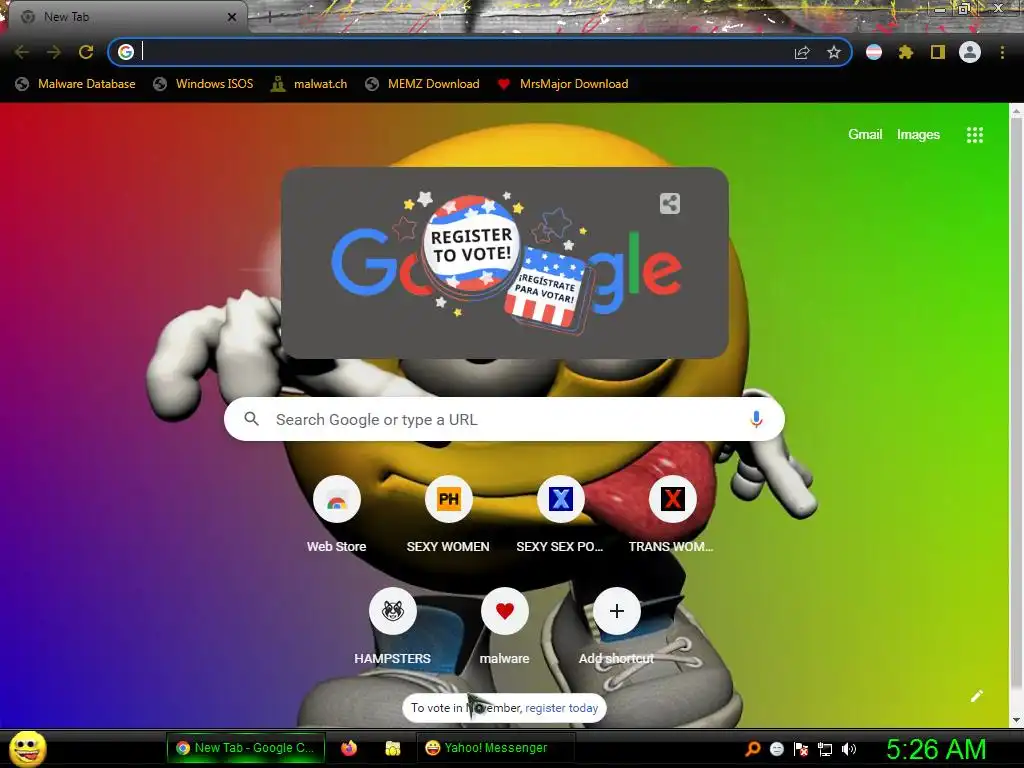
Task: Open the smiley Start button
Action: 28,748
